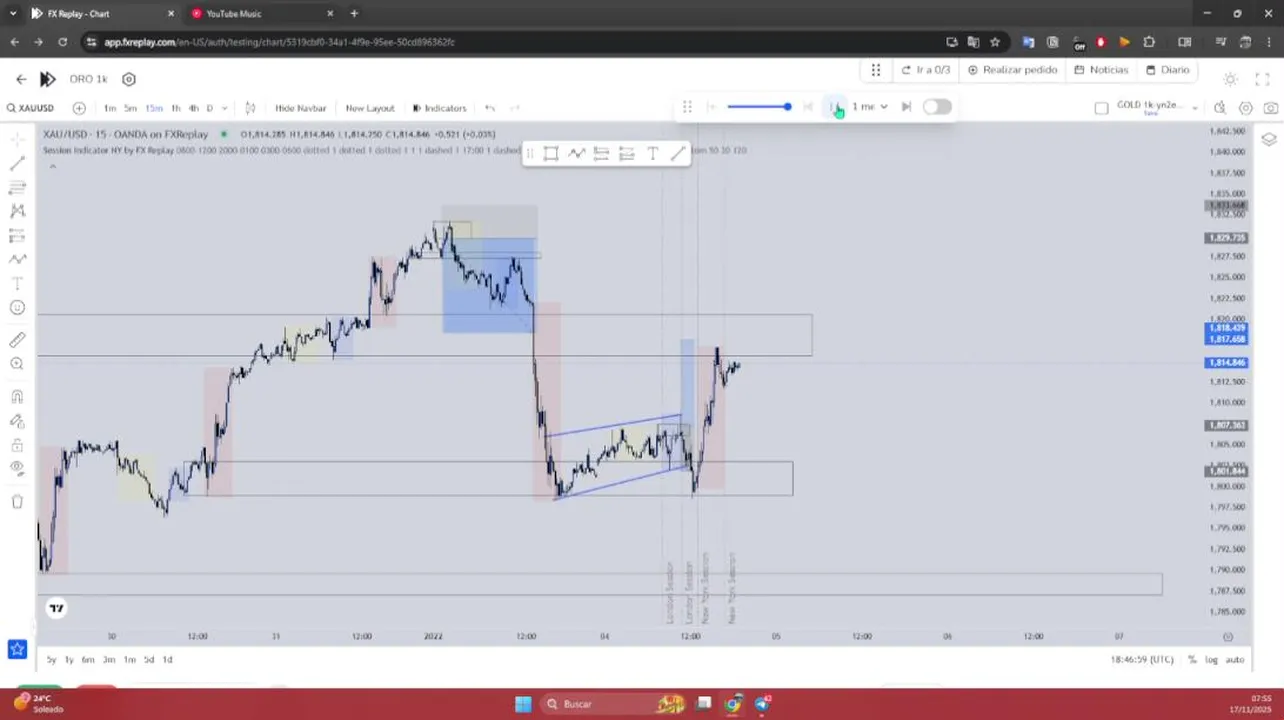This screenshot has width=1284, height=720.
Task: Toggle light/dark theme sun icon
Action: click(x=1231, y=79)
